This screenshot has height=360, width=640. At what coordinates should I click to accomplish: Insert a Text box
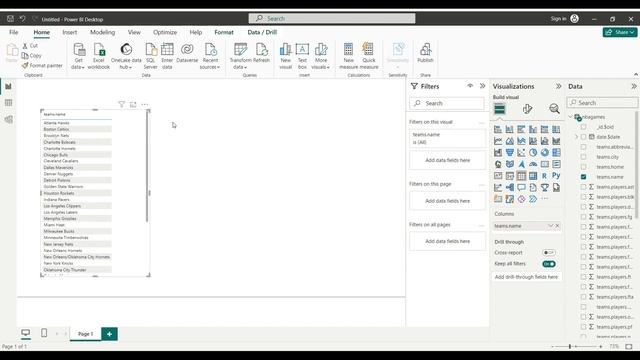(x=302, y=56)
